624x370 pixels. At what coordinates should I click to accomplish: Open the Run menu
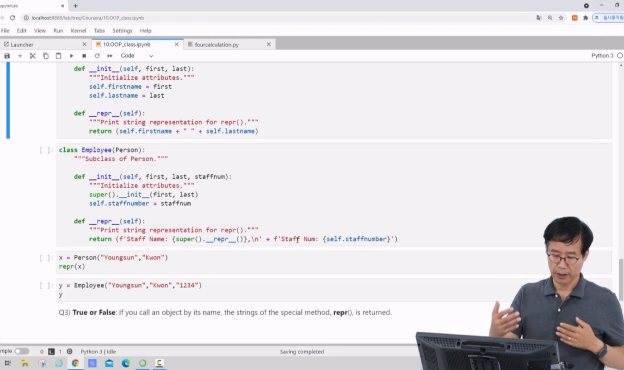click(58, 31)
